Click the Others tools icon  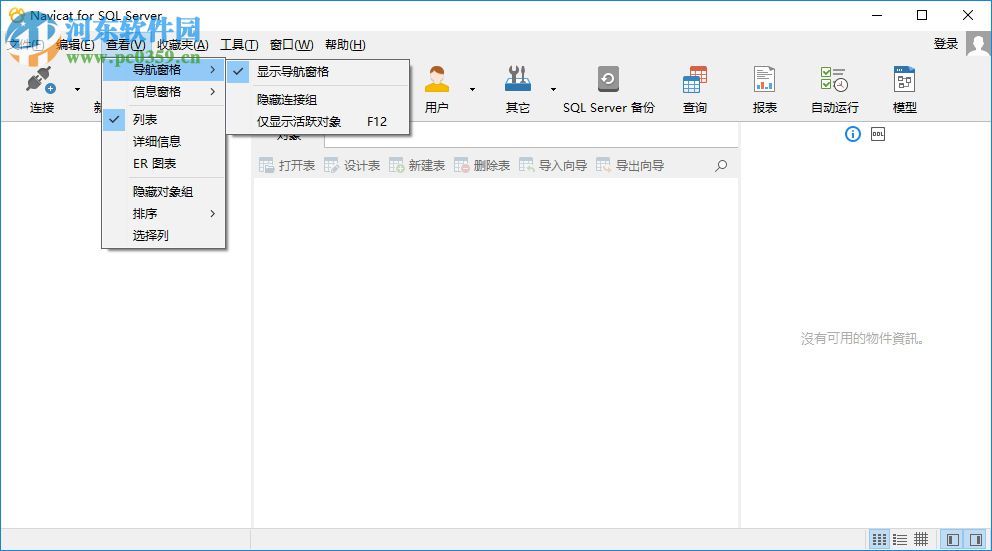click(518, 79)
